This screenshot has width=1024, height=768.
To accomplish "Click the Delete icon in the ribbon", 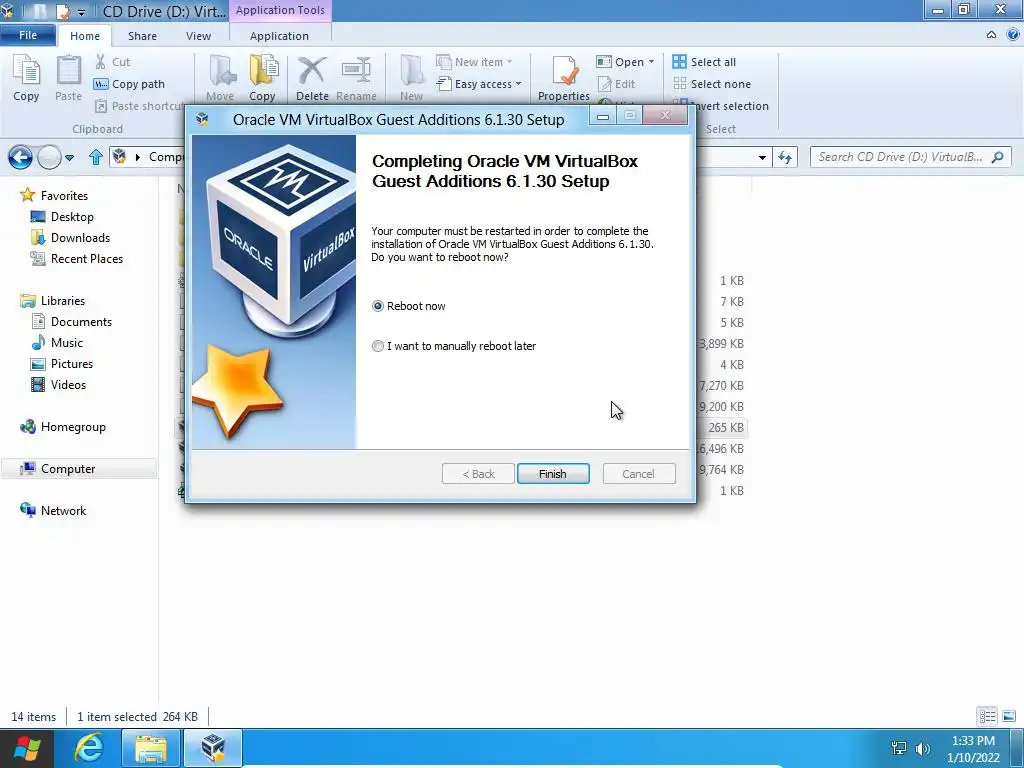I will (312, 77).
